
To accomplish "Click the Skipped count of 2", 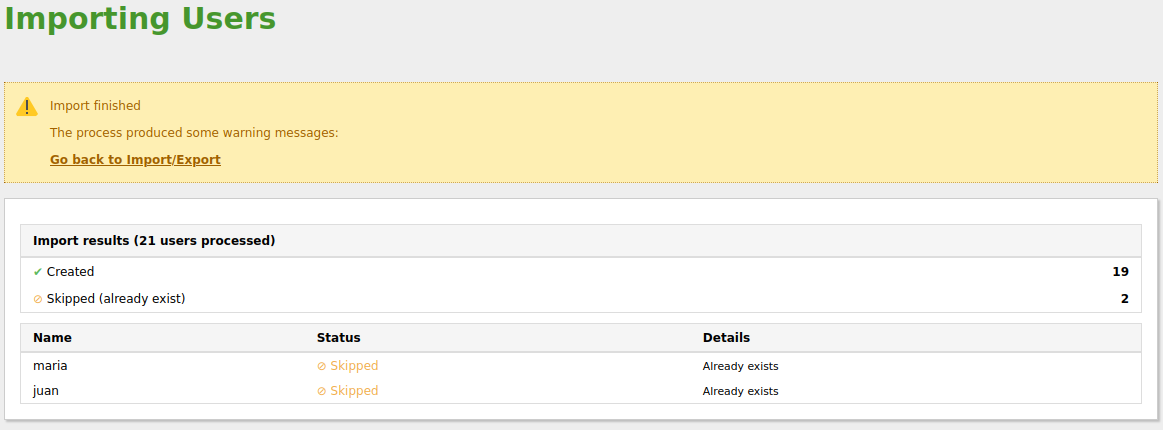I will coord(1124,299).
